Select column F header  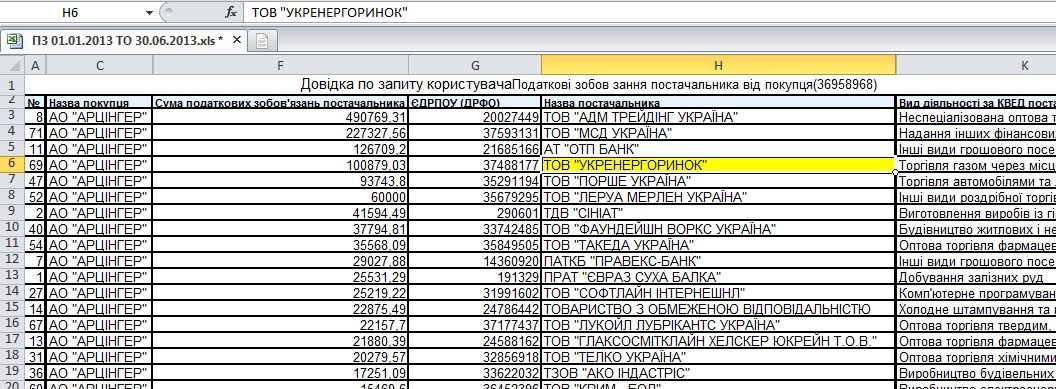coord(281,65)
